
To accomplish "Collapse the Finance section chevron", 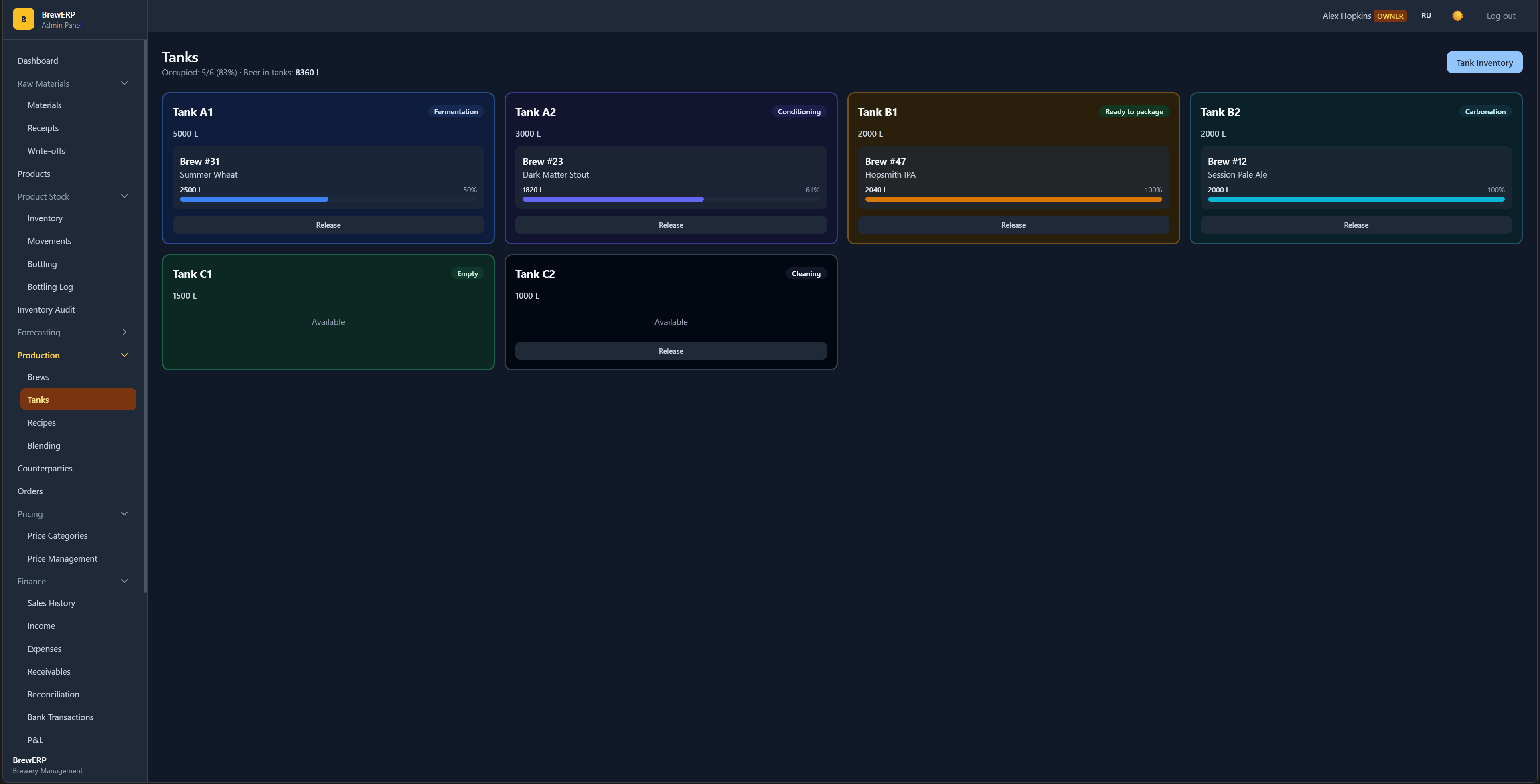I will (124, 581).
